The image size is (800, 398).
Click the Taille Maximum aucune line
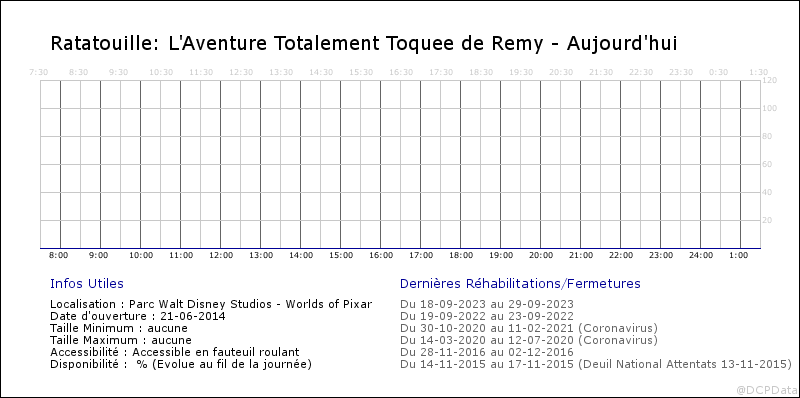[x=121, y=340]
